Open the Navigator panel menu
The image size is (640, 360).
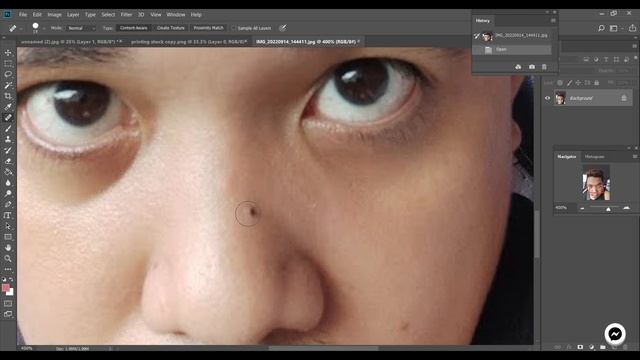(x=635, y=156)
